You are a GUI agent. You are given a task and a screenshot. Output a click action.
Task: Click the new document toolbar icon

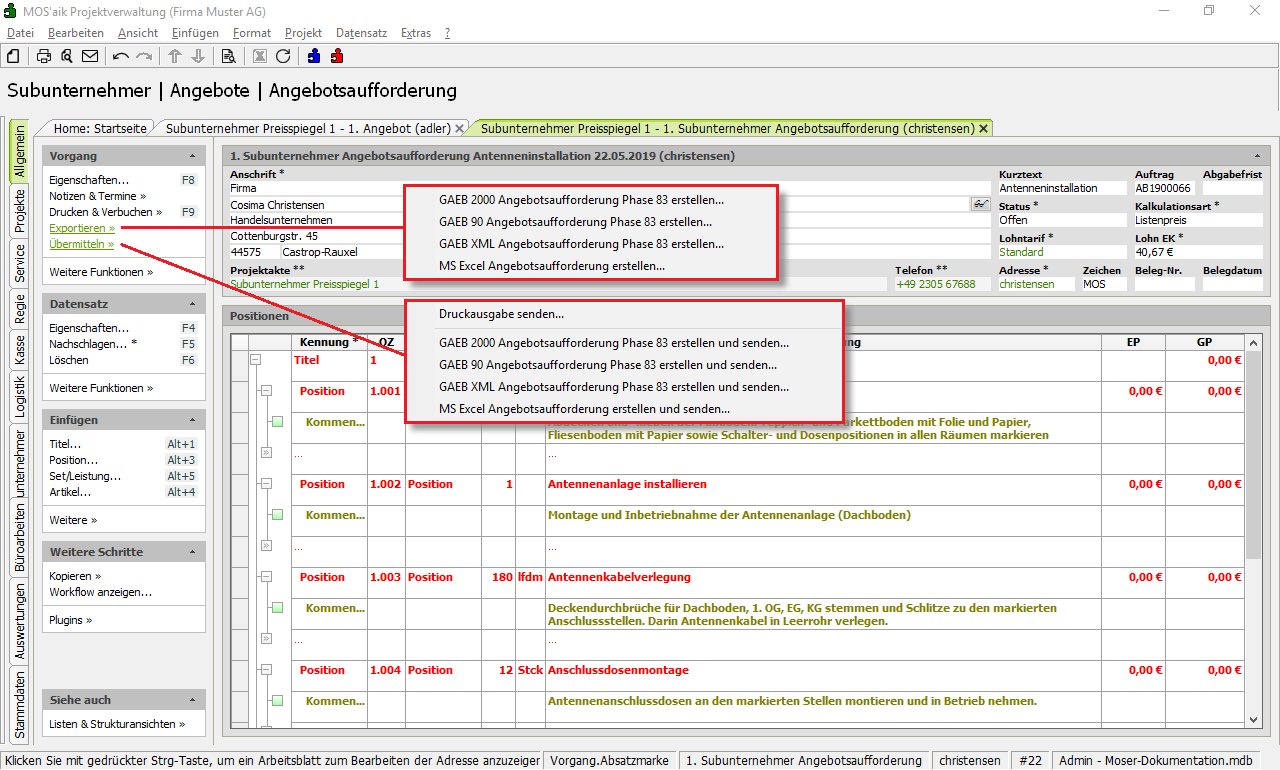tap(14, 56)
